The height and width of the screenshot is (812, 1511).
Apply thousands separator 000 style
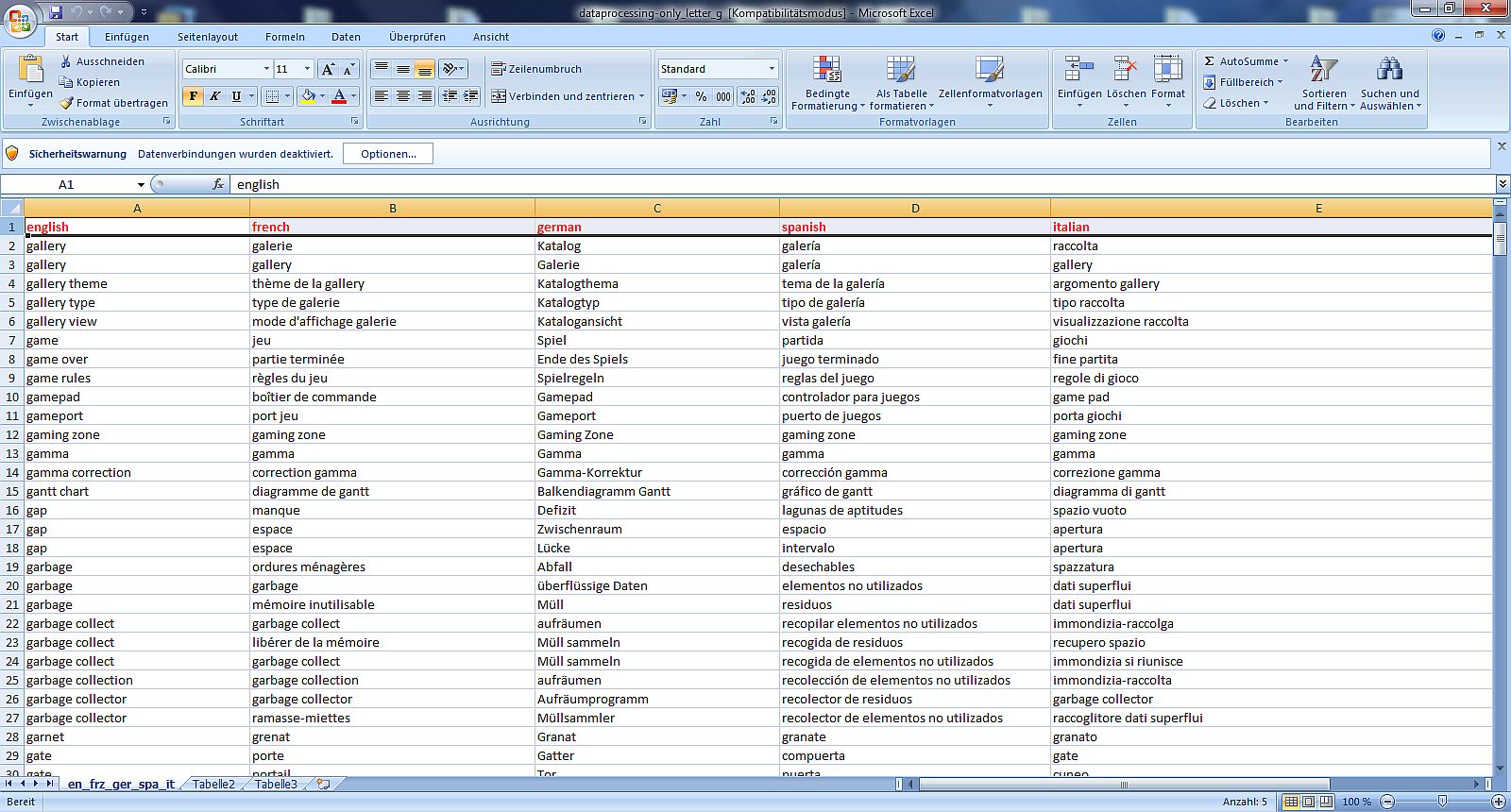(722, 96)
